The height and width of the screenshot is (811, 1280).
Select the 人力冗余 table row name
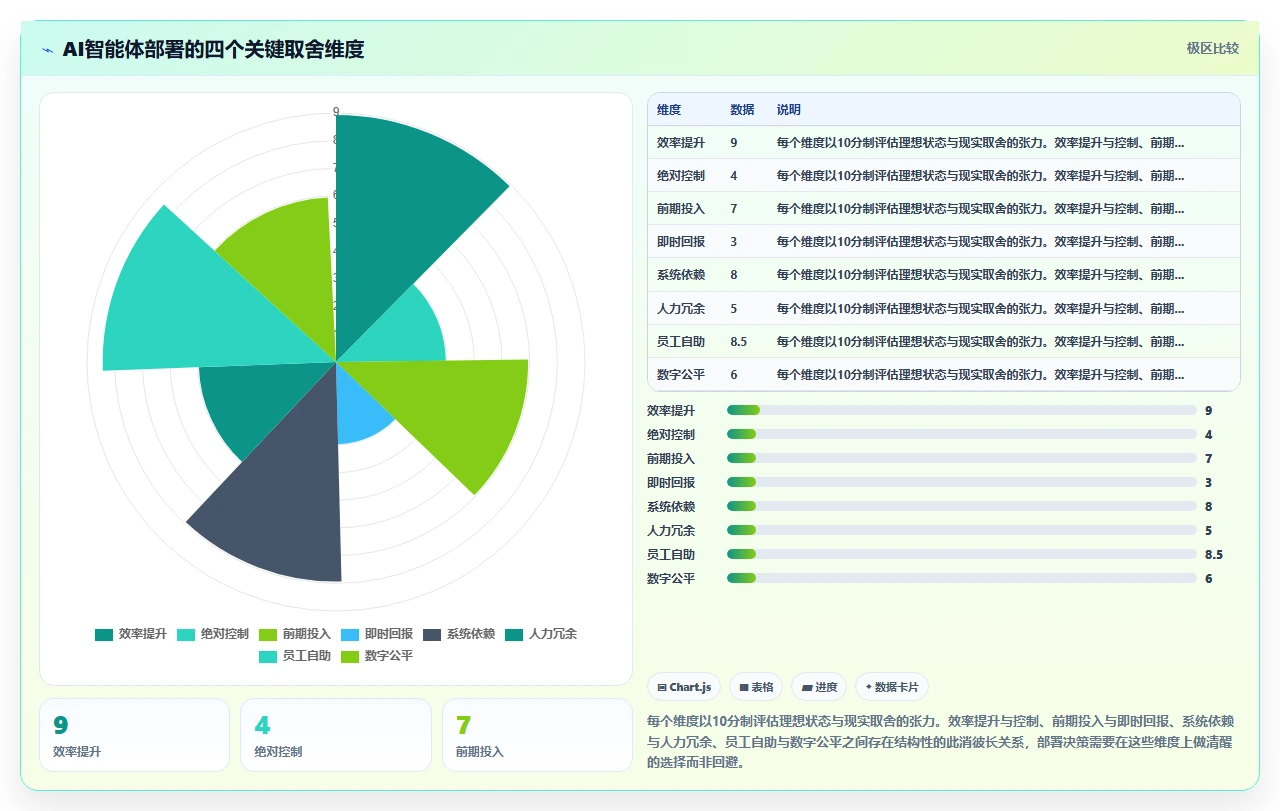pyautogui.click(x=681, y=309)
